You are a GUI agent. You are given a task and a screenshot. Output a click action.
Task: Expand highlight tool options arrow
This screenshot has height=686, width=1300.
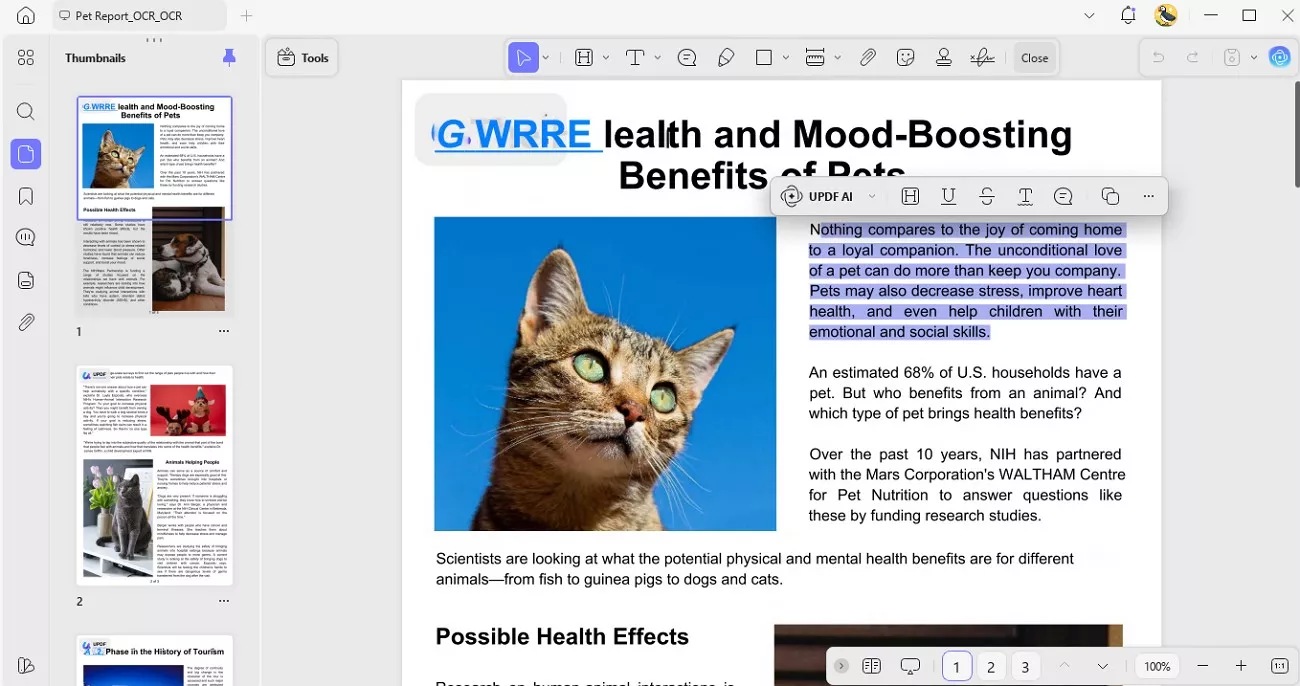[606, 58]
